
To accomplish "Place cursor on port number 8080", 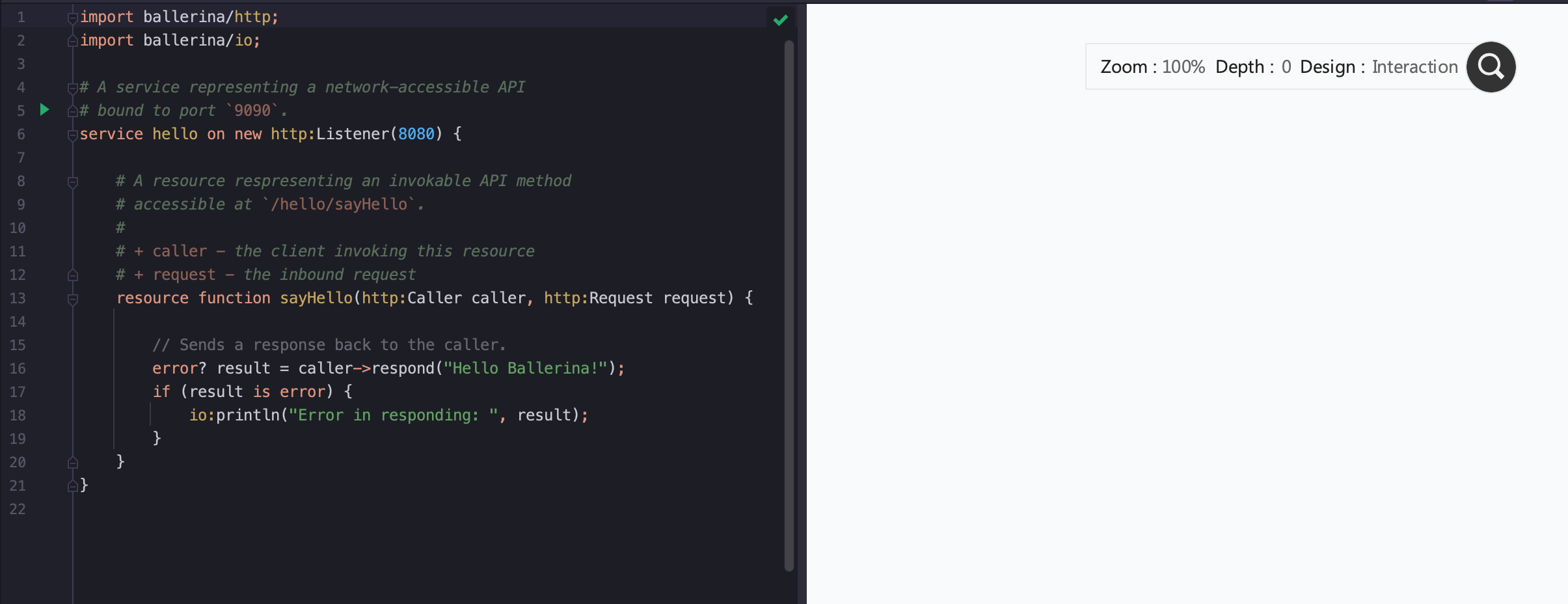I will click(416, 133).
